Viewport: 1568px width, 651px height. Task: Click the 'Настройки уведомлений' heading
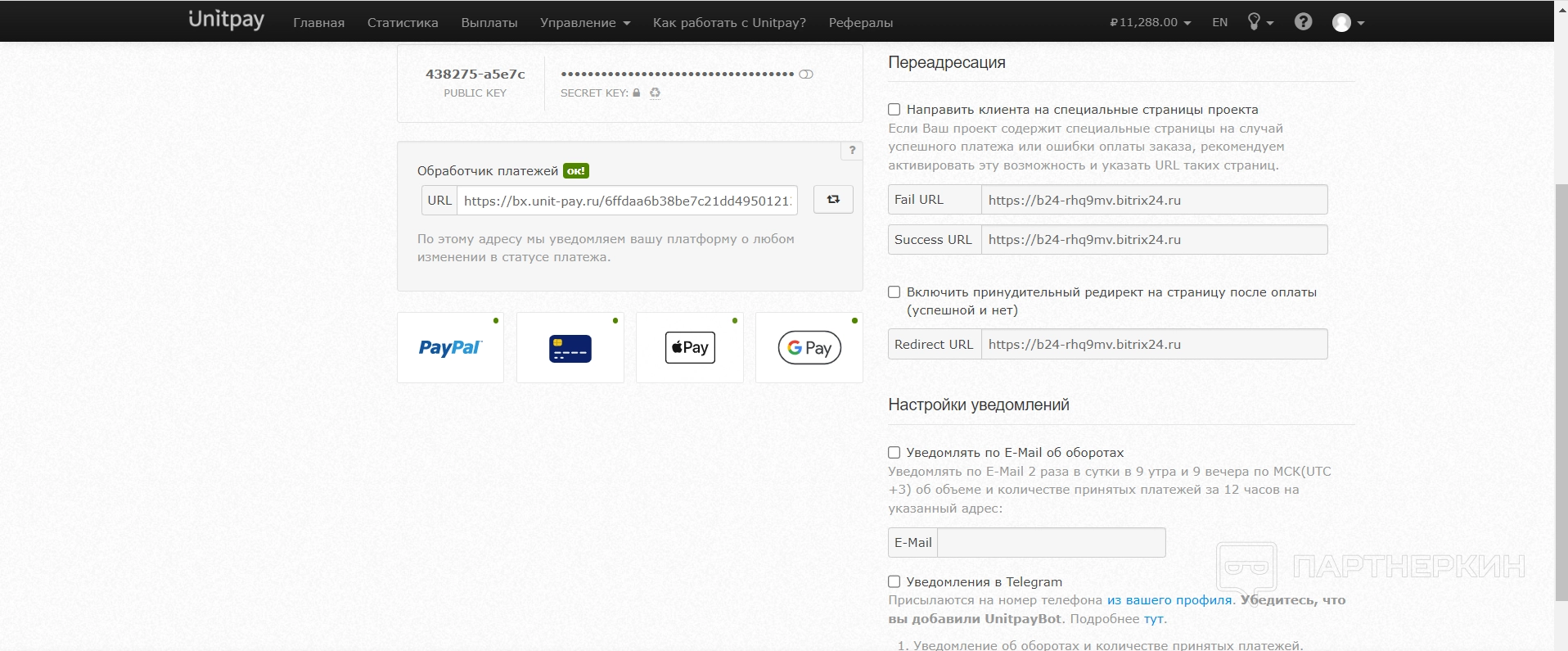[979, 405]
